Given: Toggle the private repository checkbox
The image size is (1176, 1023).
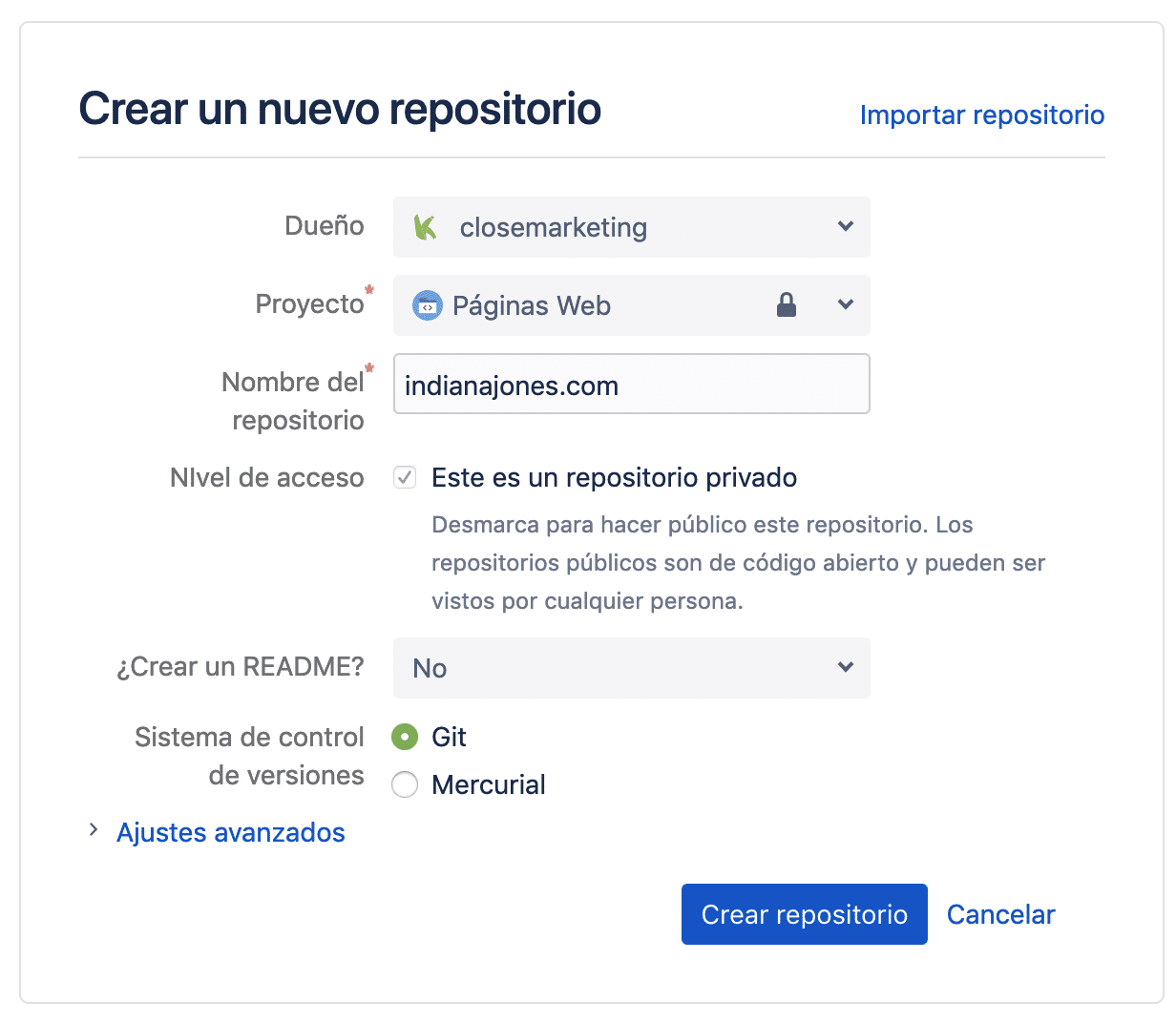Looking at the screenshot, I should (405, 477).
